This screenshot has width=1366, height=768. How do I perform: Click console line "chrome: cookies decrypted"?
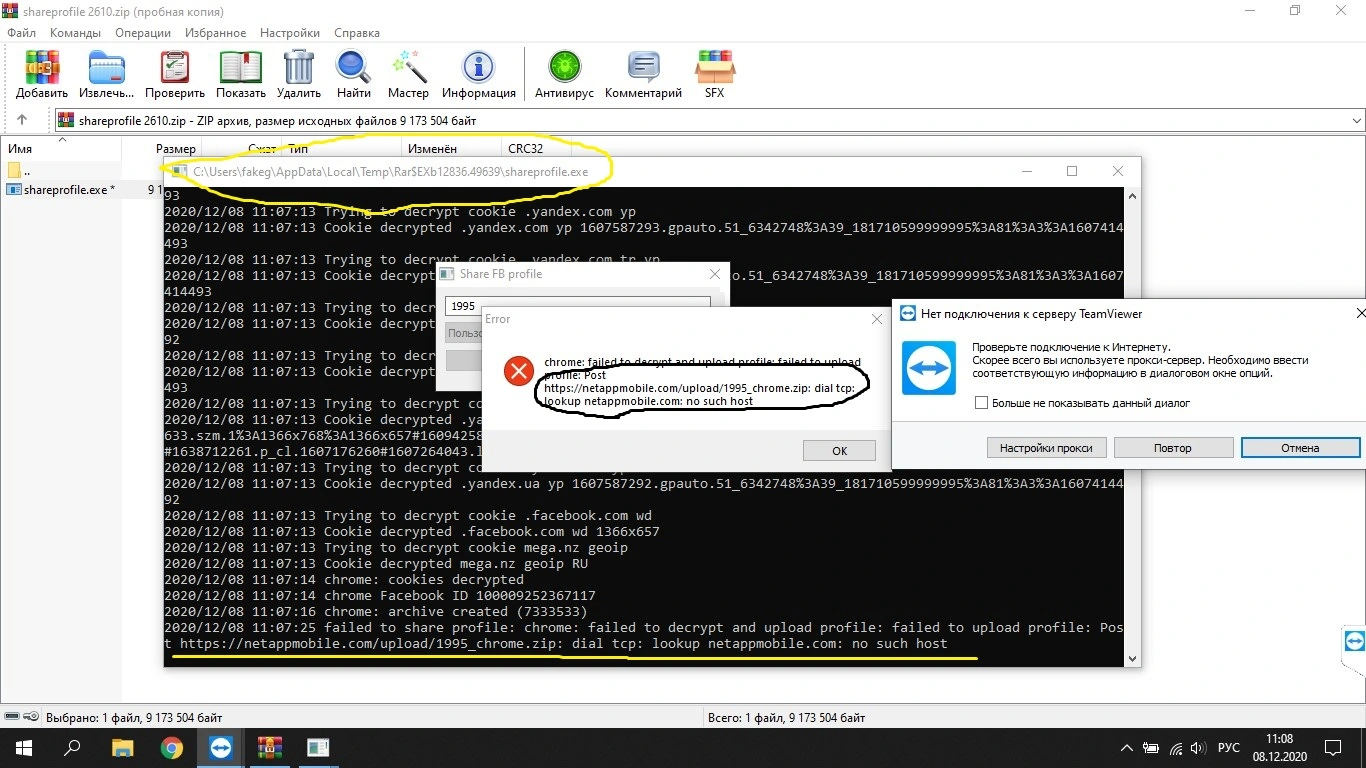(x=424, y=579)
